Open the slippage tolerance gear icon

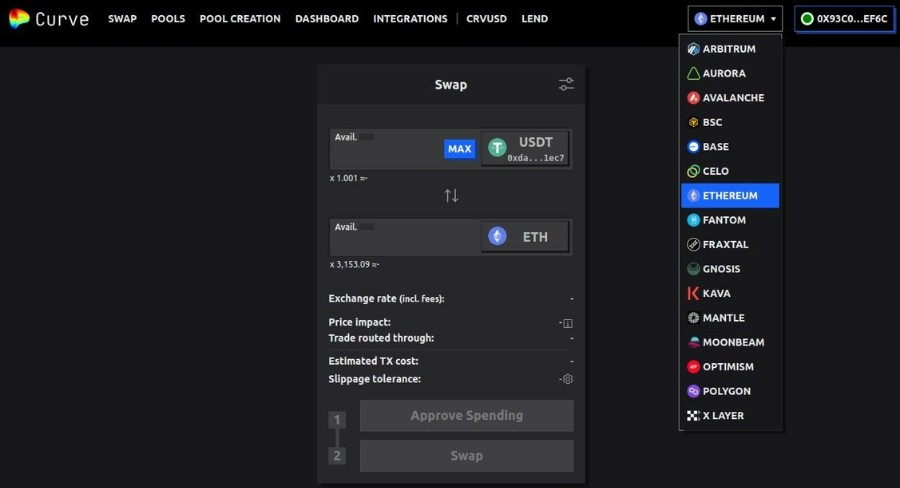pos(568,379)
